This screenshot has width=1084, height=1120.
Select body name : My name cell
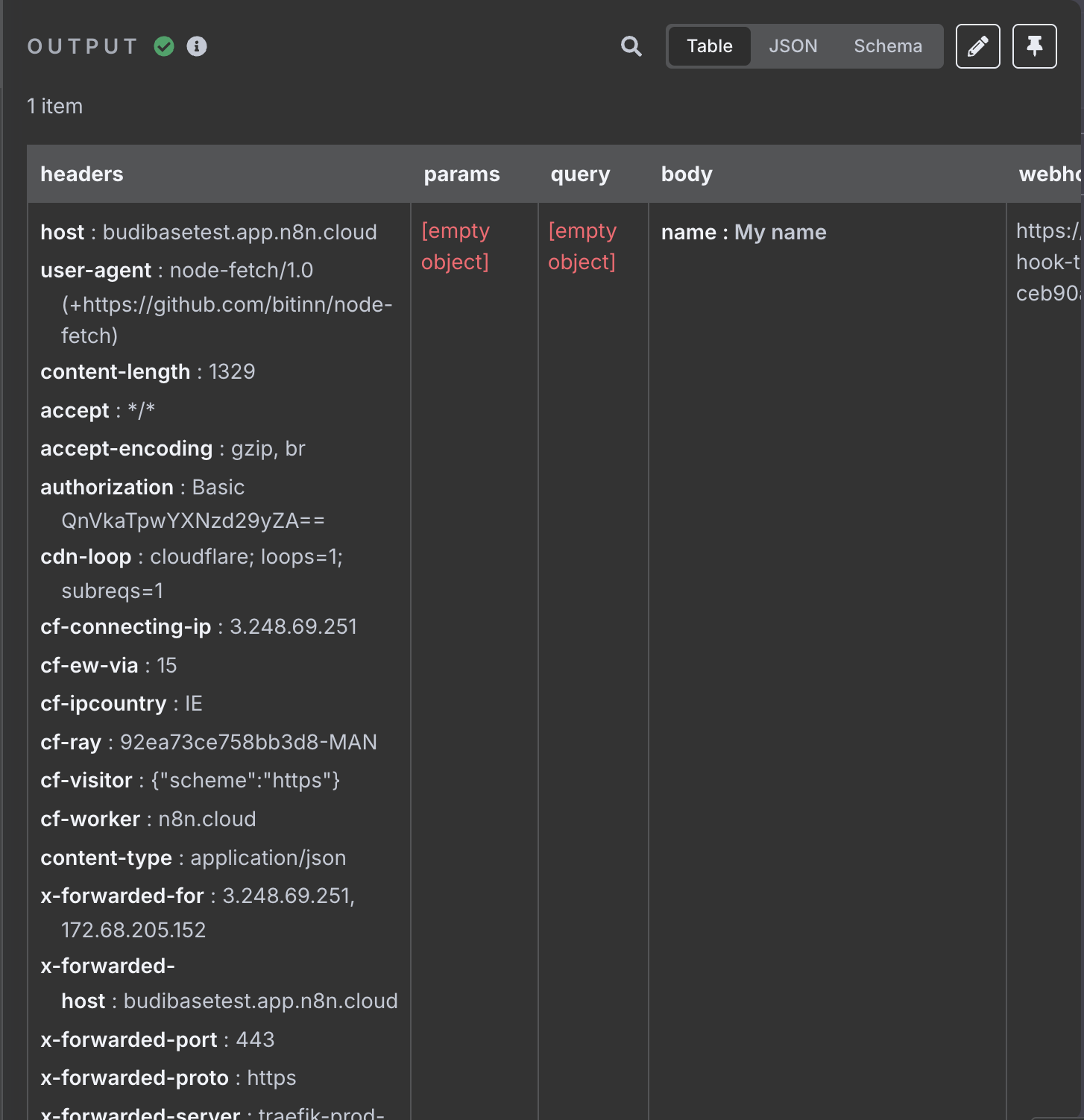click(x=744, y=232)
